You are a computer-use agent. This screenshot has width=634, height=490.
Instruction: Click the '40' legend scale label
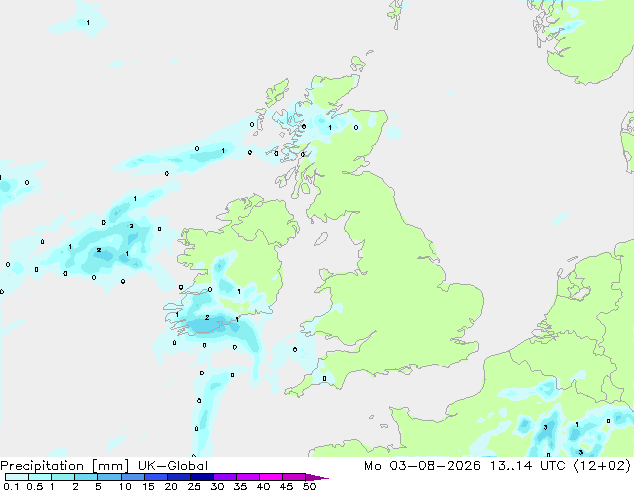point(263,486)
